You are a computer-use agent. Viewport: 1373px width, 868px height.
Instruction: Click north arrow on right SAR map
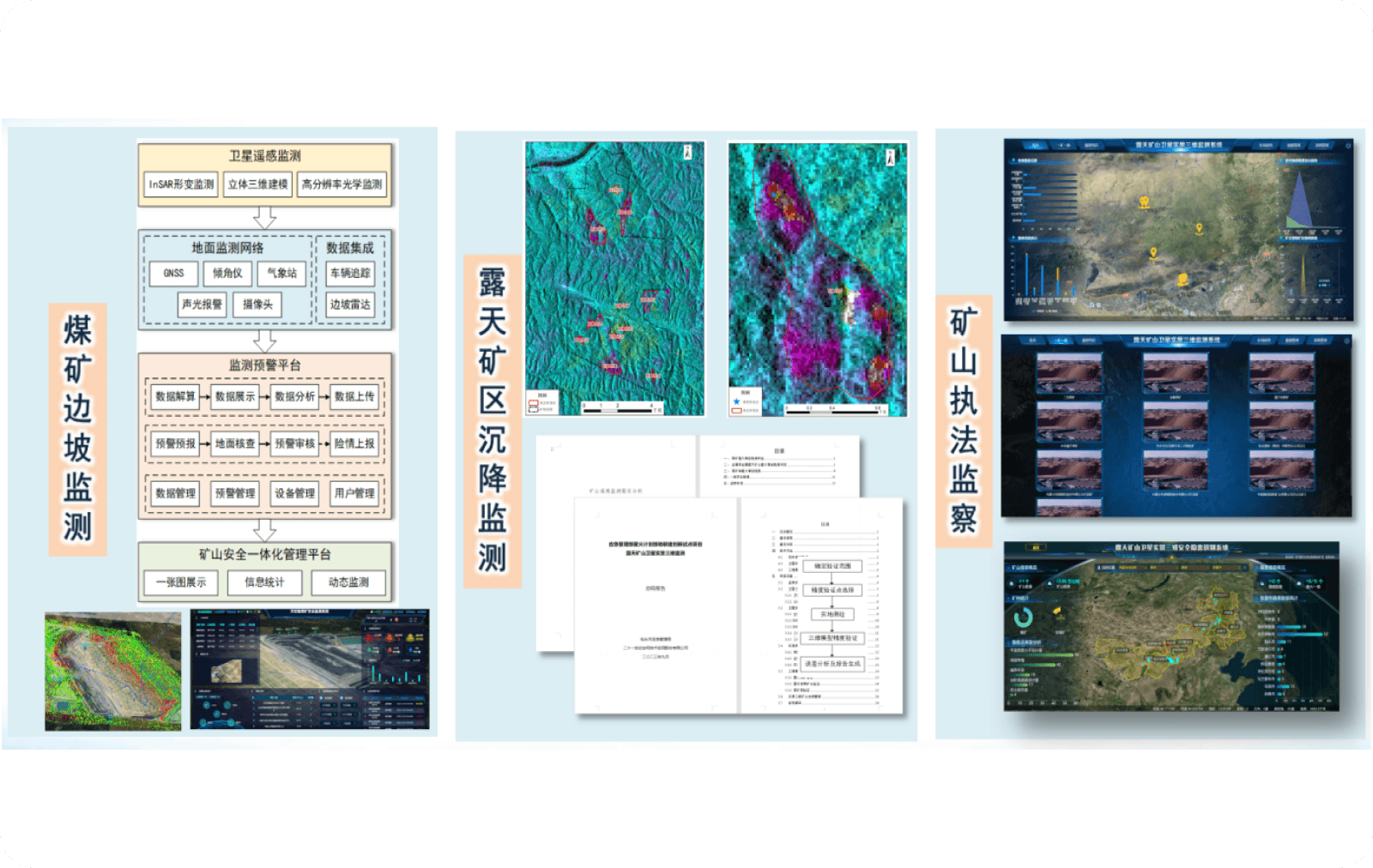tap(891, 157)
